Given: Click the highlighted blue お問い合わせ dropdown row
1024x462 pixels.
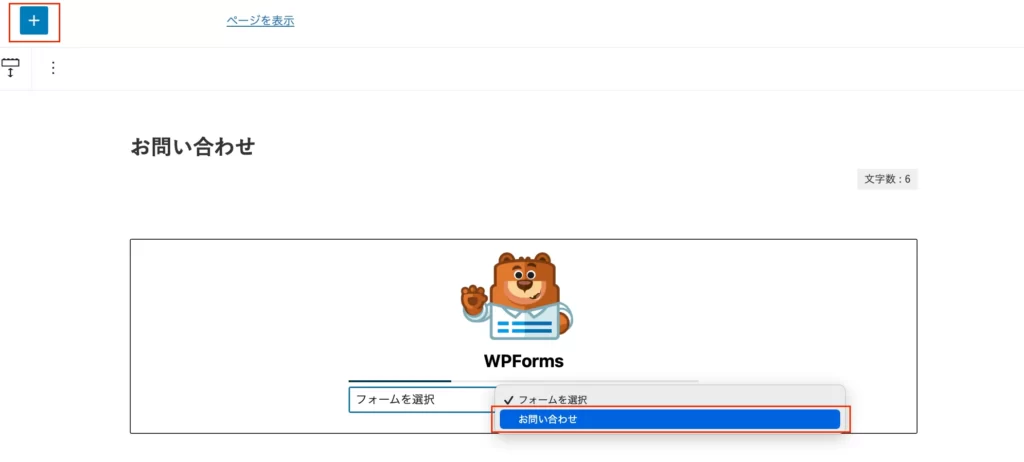Looking at the screenshot, I should tap(670, 420).
